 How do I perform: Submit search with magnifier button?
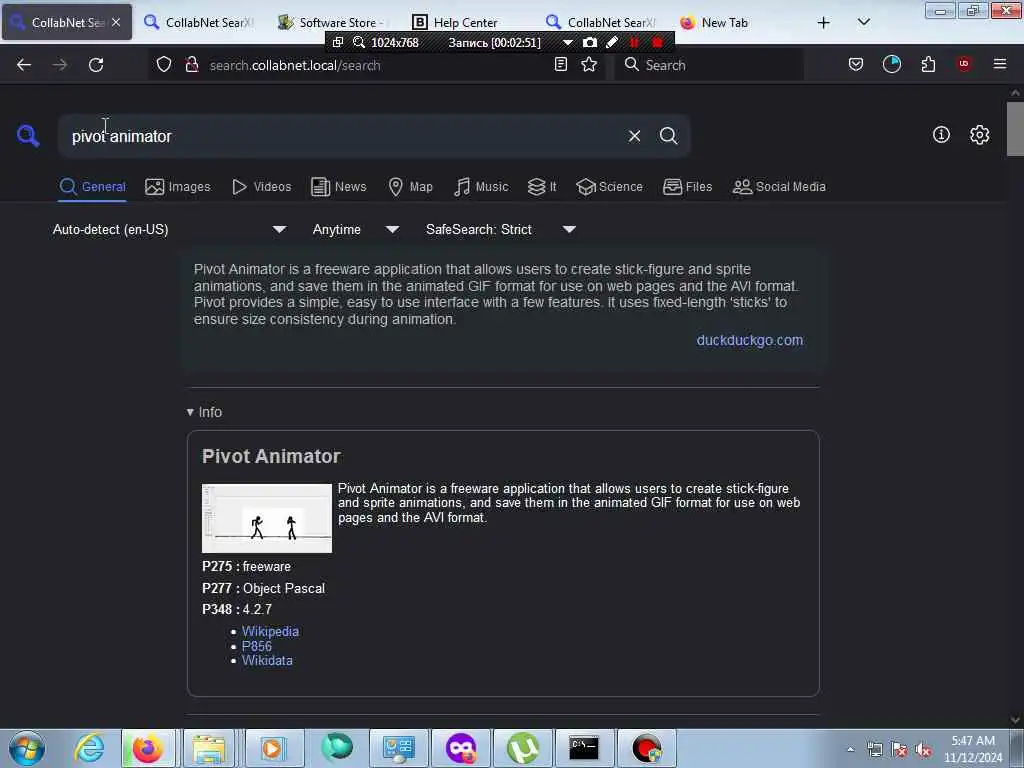pos(668,136)
